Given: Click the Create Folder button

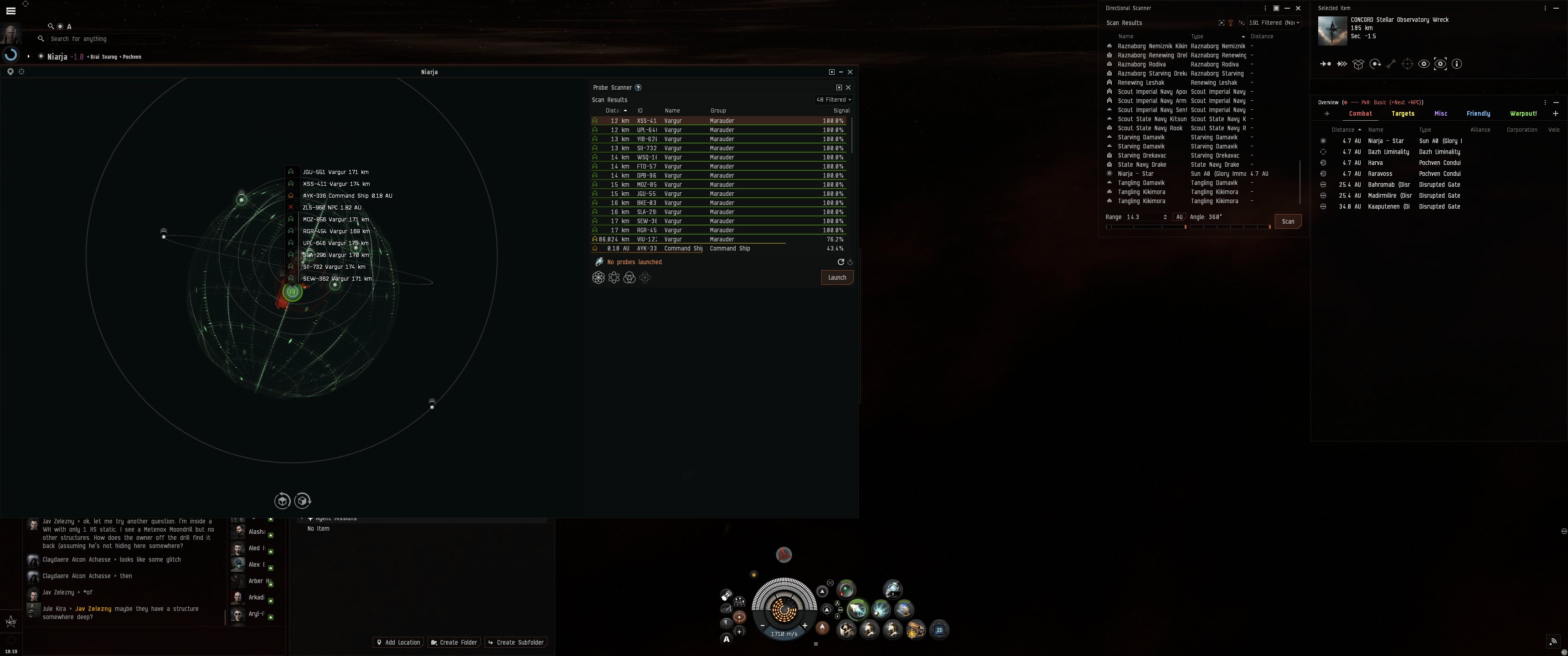Looking at the screenshot, I should (454, 643).
